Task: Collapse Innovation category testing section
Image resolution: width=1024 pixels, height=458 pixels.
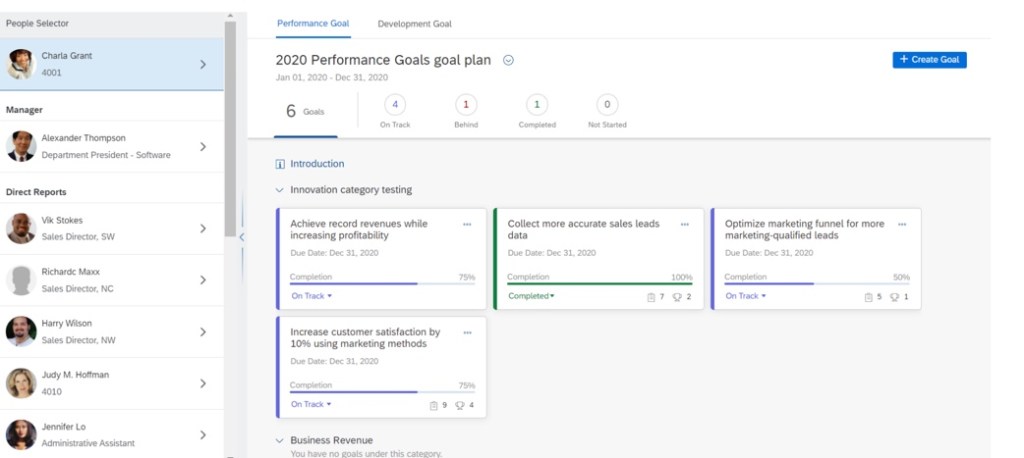Action: pos(279,190)
